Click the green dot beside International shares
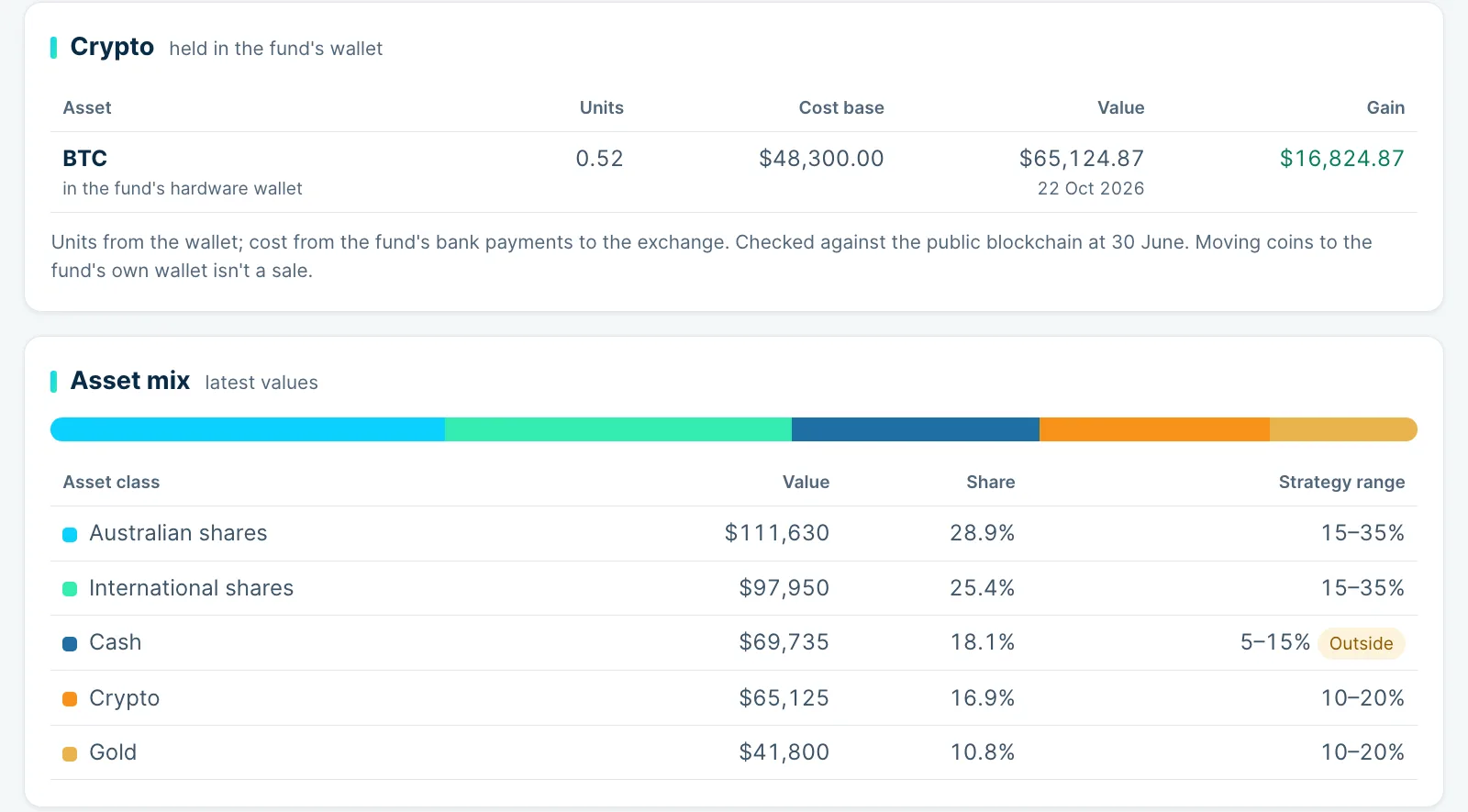1468x812 pixels. (70, 589)
